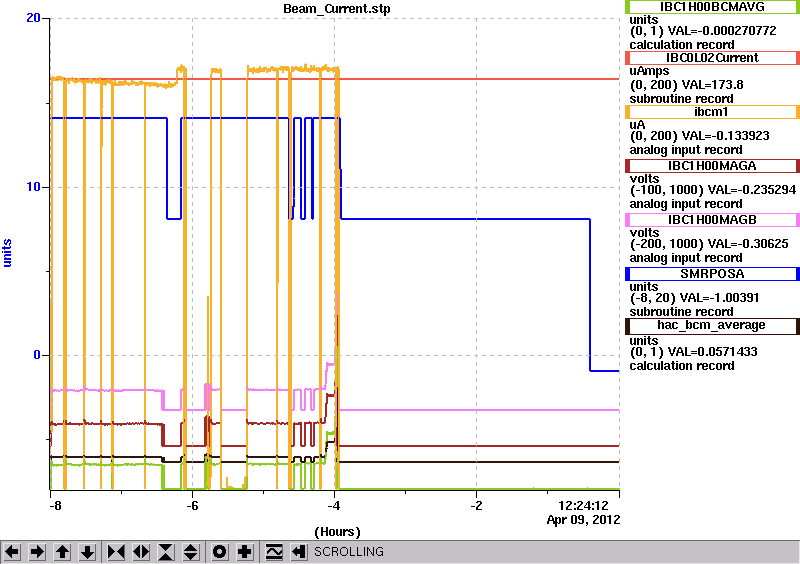
Task: Click the SCROLLING status text
Action: (x=348, y=552)
